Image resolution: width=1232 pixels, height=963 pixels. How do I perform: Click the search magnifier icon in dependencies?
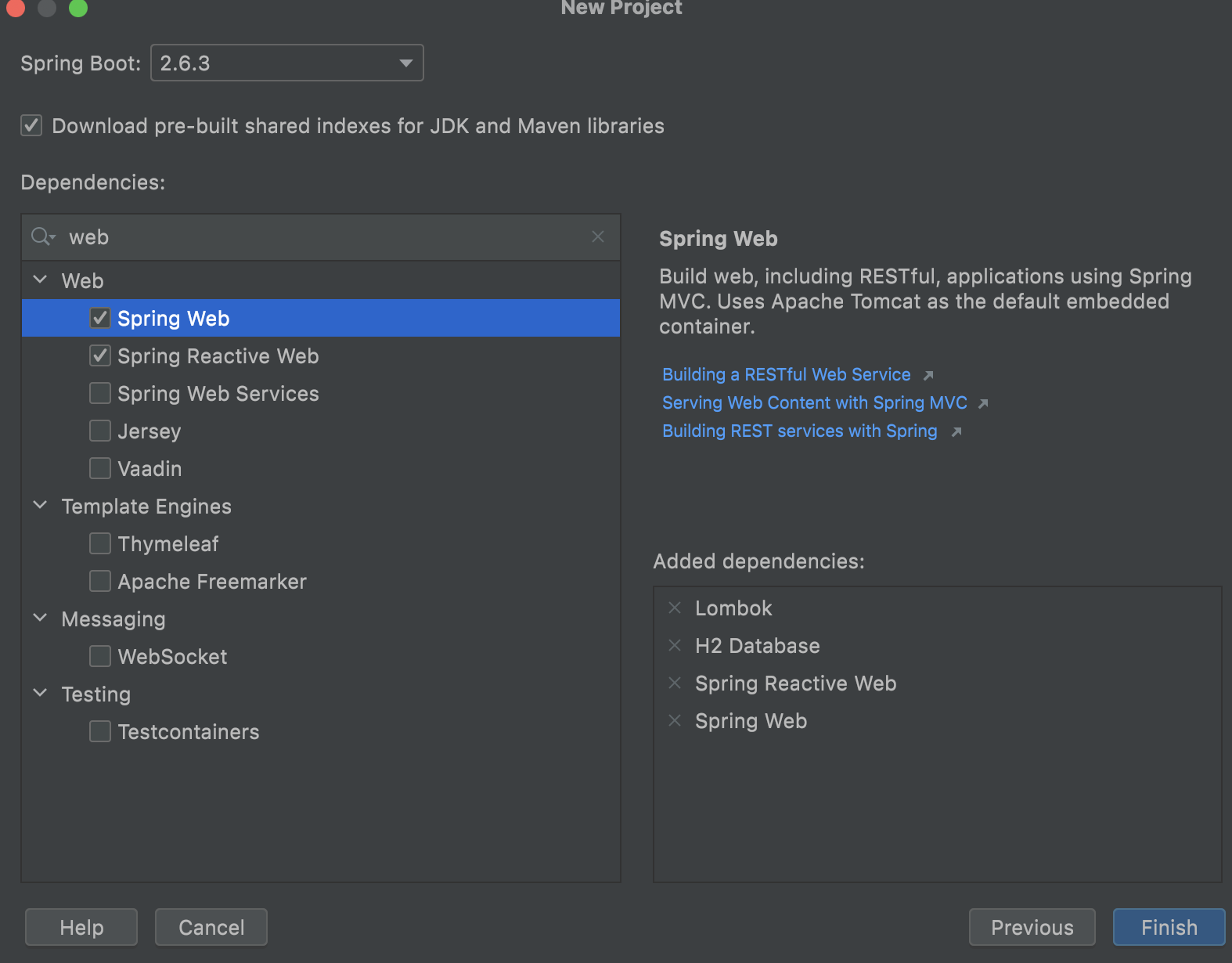pyautogui.click(x=43, y=236)
